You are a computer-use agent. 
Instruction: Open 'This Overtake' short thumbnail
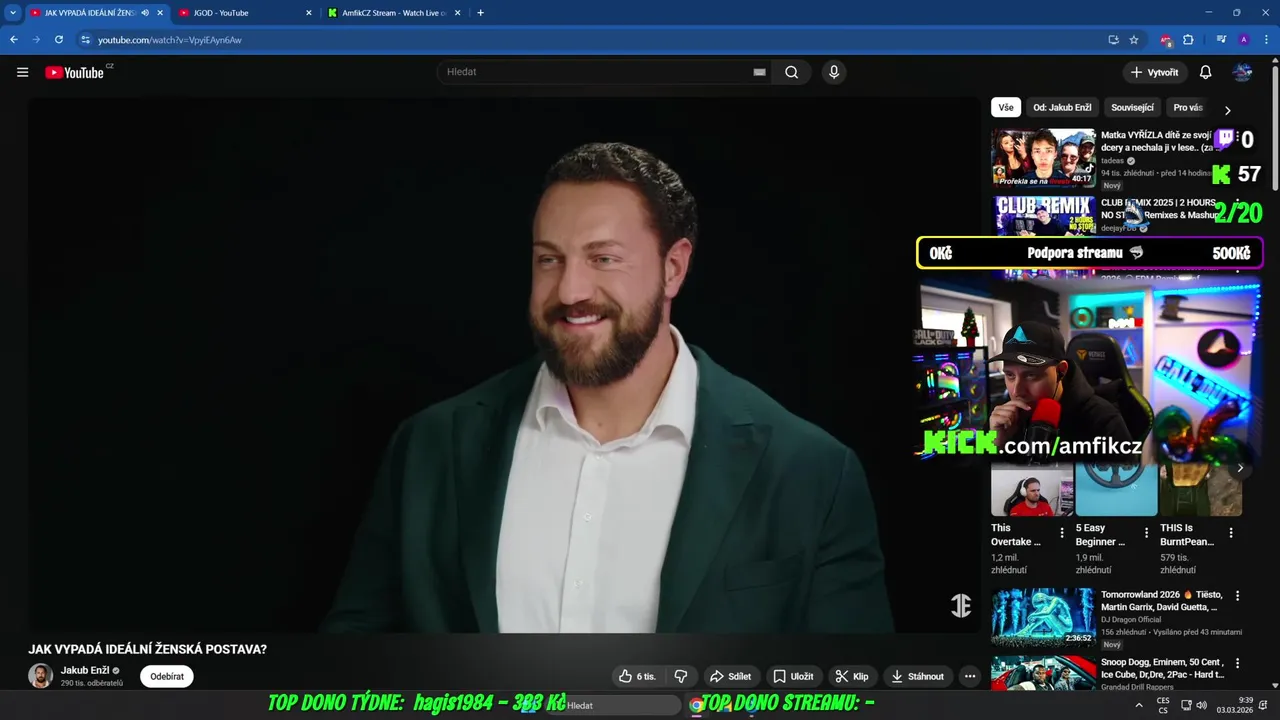[x=1031, y=490]
